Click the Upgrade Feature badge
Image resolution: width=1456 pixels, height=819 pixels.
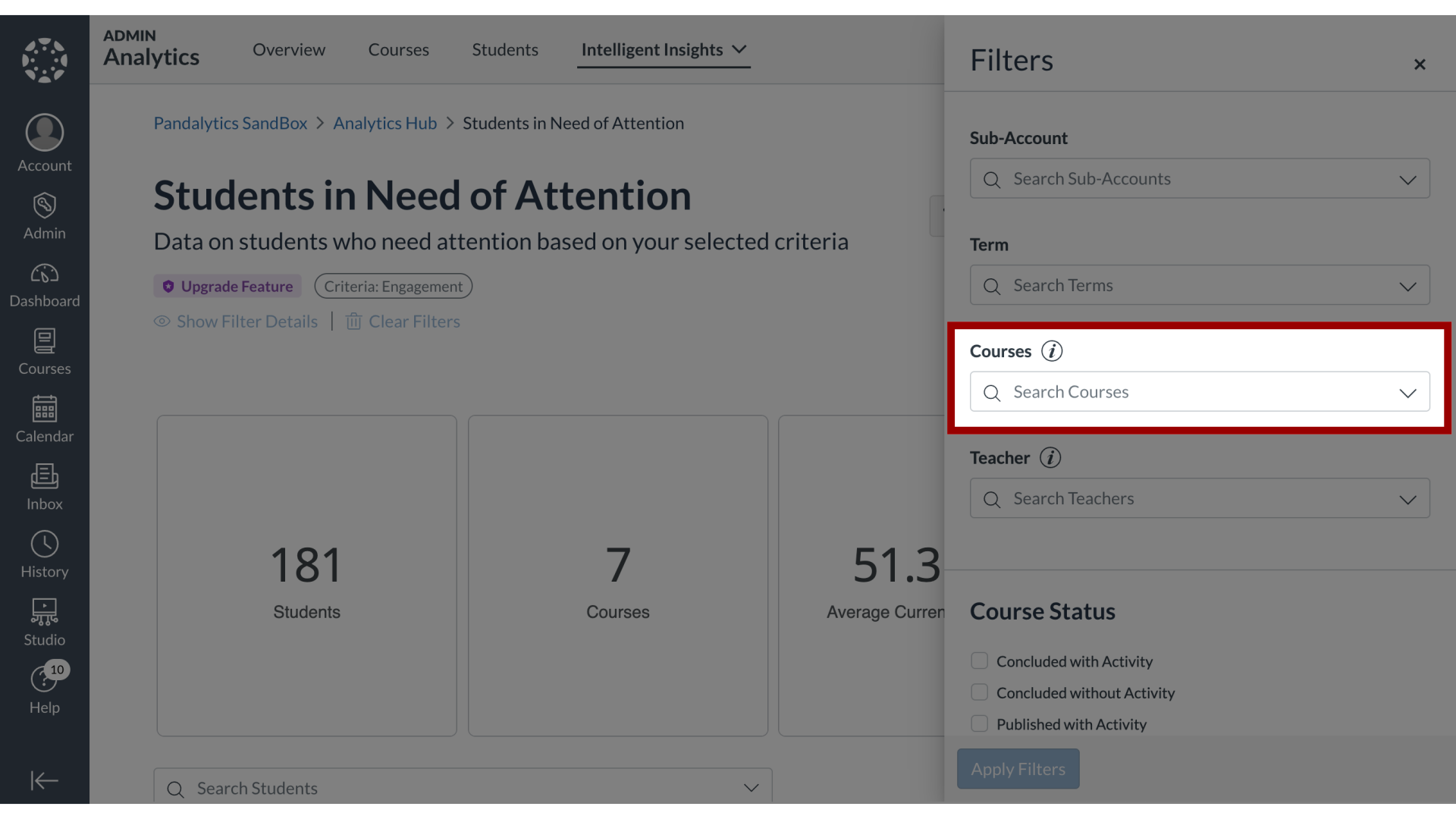click(x=227, y=286)
